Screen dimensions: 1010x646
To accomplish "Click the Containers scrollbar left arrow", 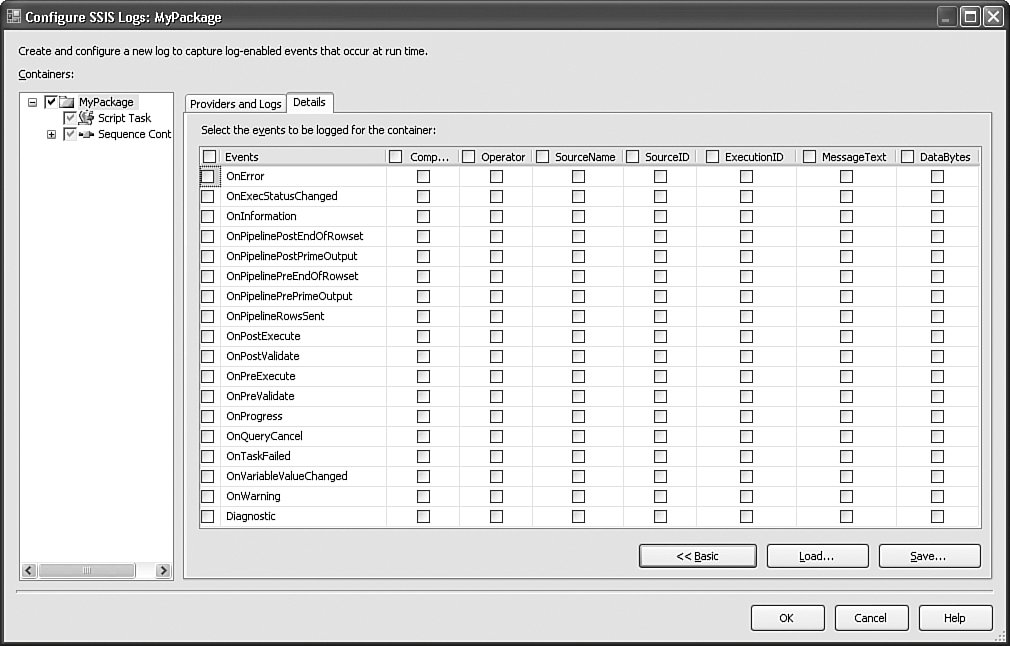I will click(29, 570).
